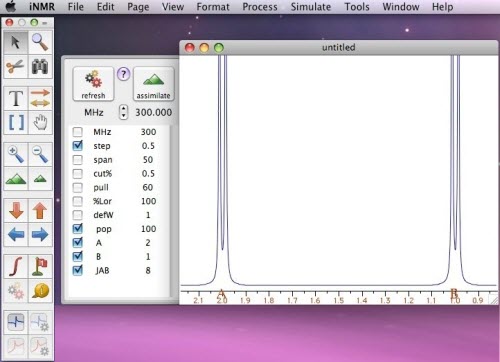Select the hand pan tool

click(x=40, y=122)
